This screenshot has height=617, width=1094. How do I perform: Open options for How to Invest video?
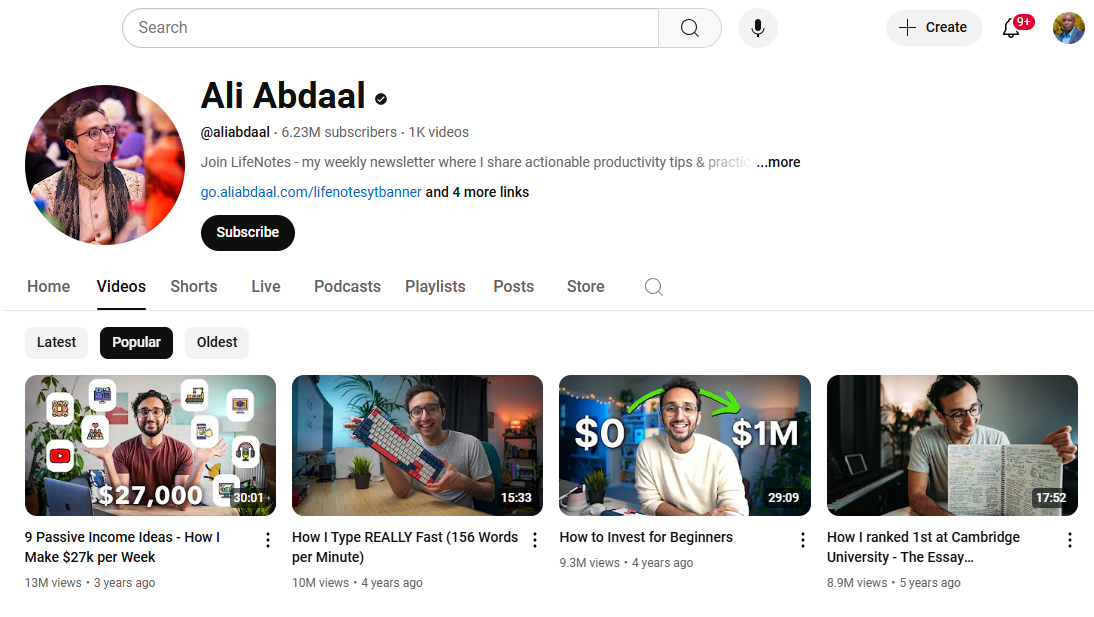pos(802,540)
